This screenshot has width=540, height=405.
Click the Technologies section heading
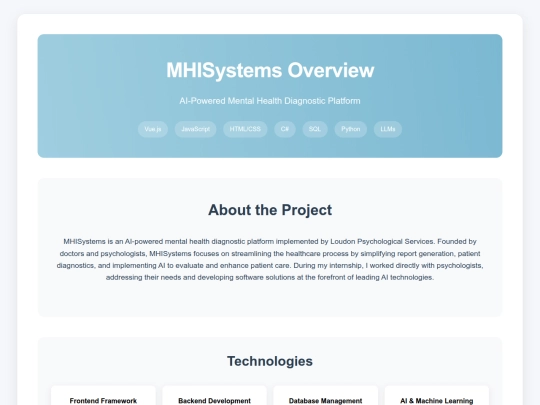(x=270, y=361)
